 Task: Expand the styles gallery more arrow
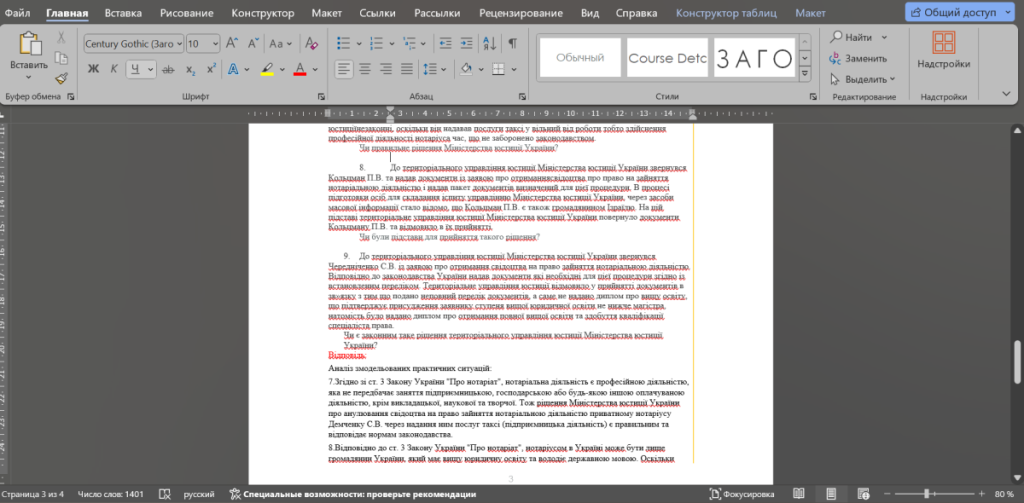[x=805, y=74]
